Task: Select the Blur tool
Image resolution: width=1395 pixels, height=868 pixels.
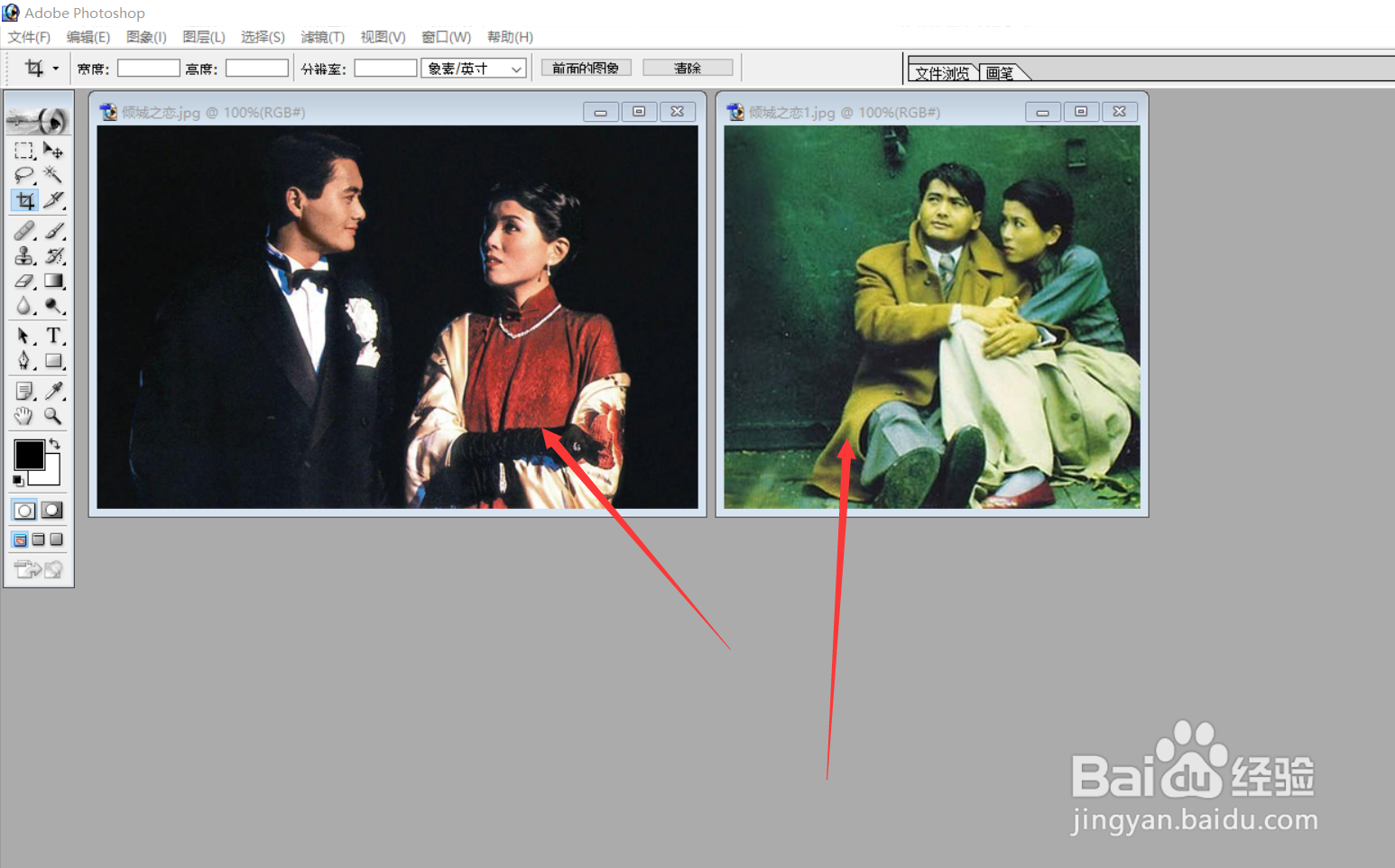Action: pyautogui.click(x=24, y=306)
